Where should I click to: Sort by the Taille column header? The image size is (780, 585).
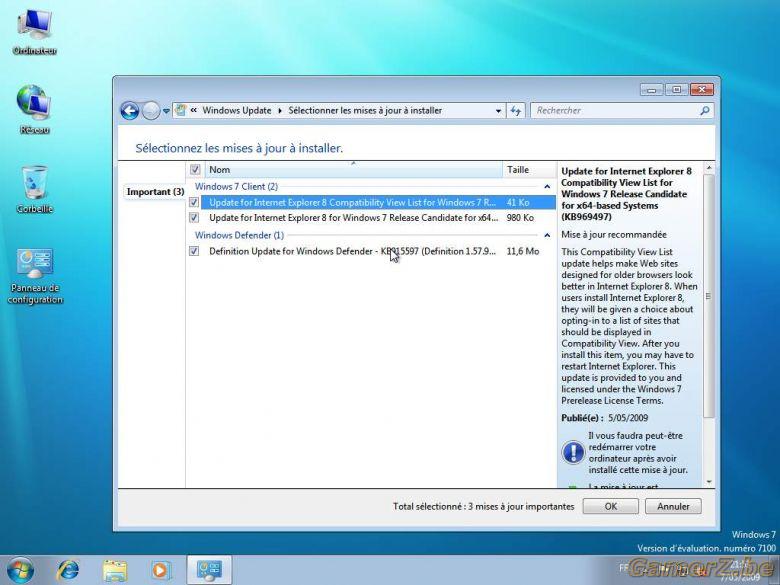coord(529,170)
